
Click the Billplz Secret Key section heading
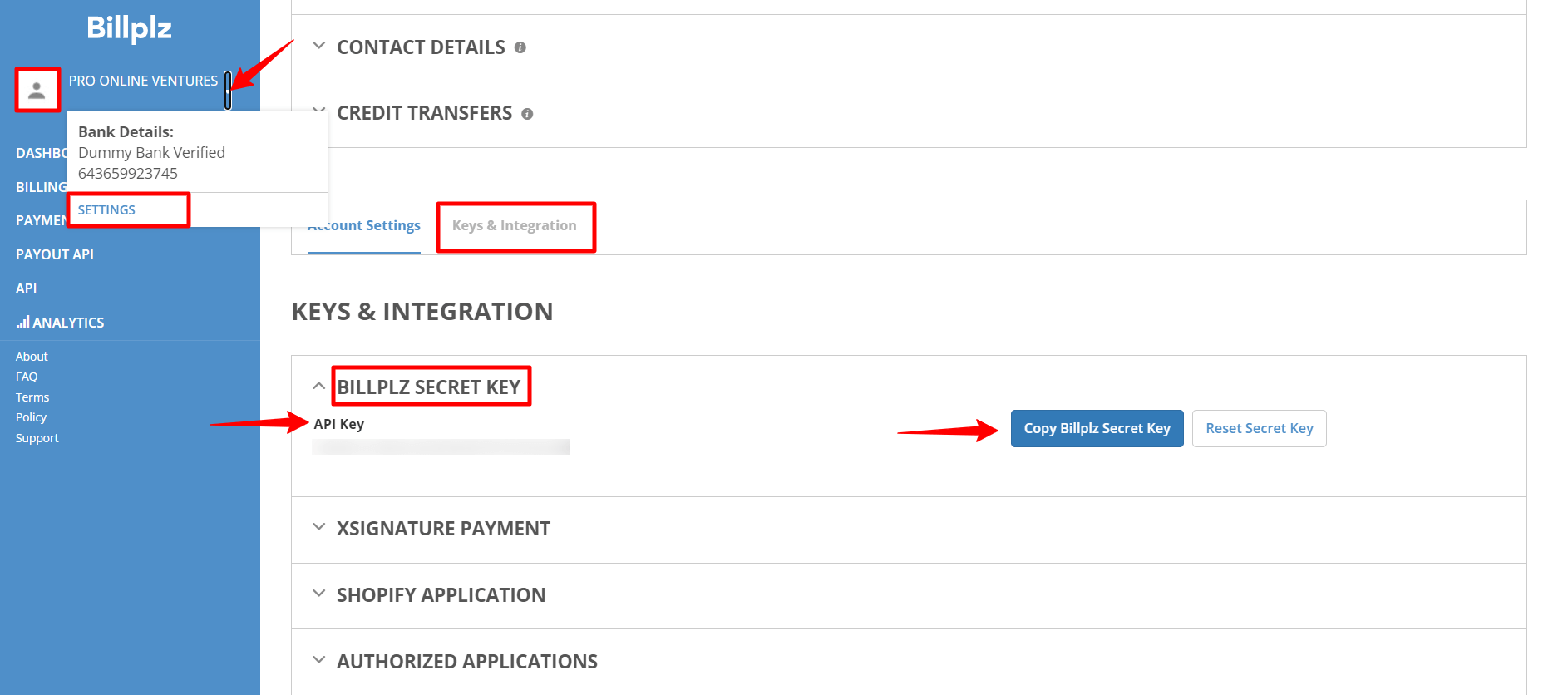pyautogui.click(x=428, y=387)
